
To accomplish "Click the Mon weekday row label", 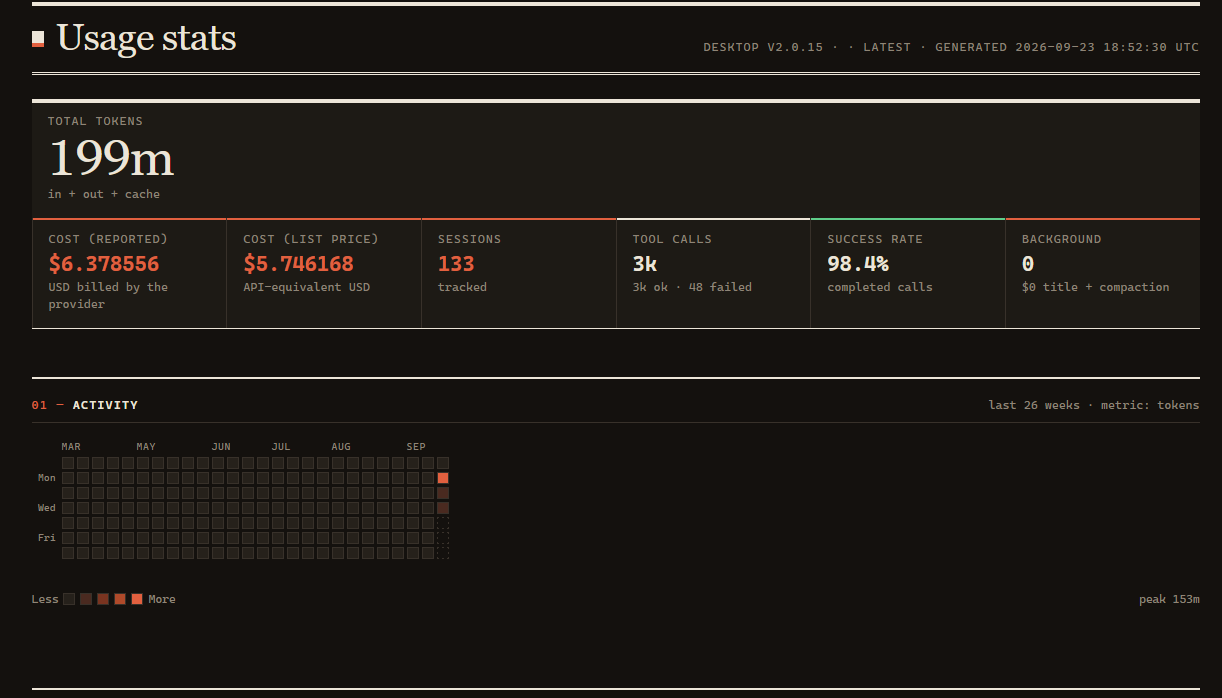I will (x=47, y=478).
